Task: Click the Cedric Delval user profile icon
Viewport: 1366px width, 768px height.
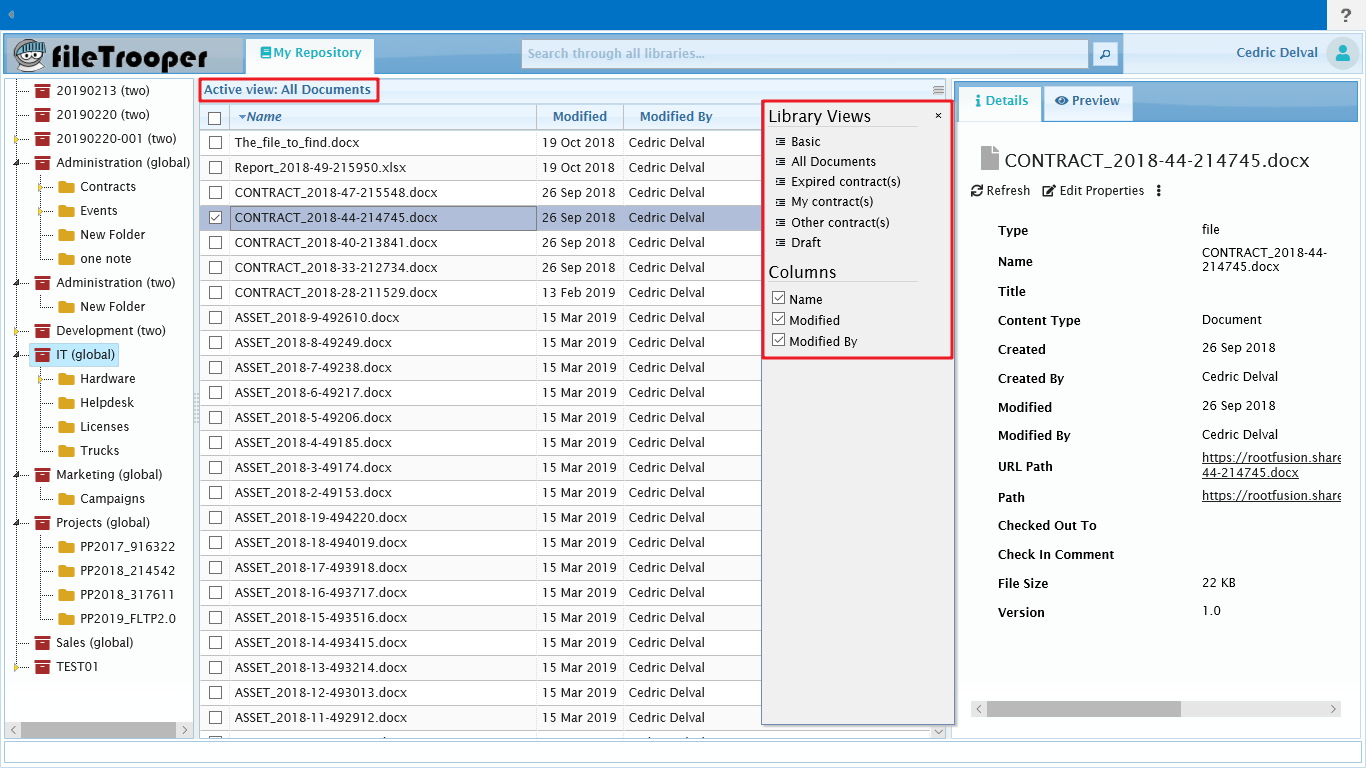Action: (1341, 52)
